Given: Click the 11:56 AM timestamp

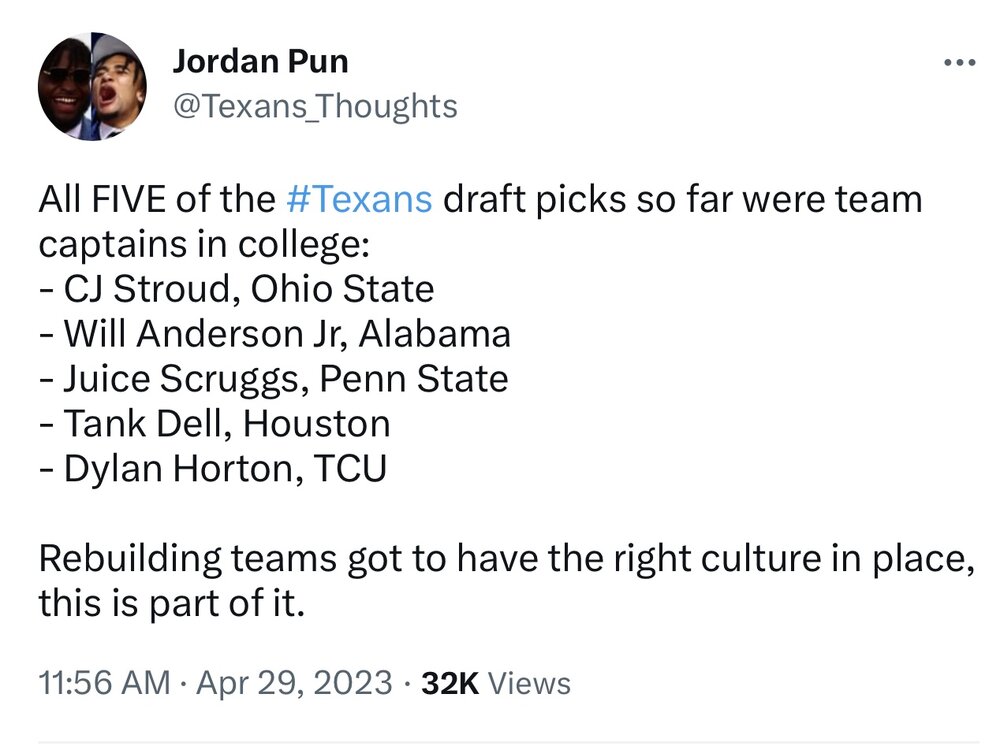Looking at the screenshot, I should [104, 683].
